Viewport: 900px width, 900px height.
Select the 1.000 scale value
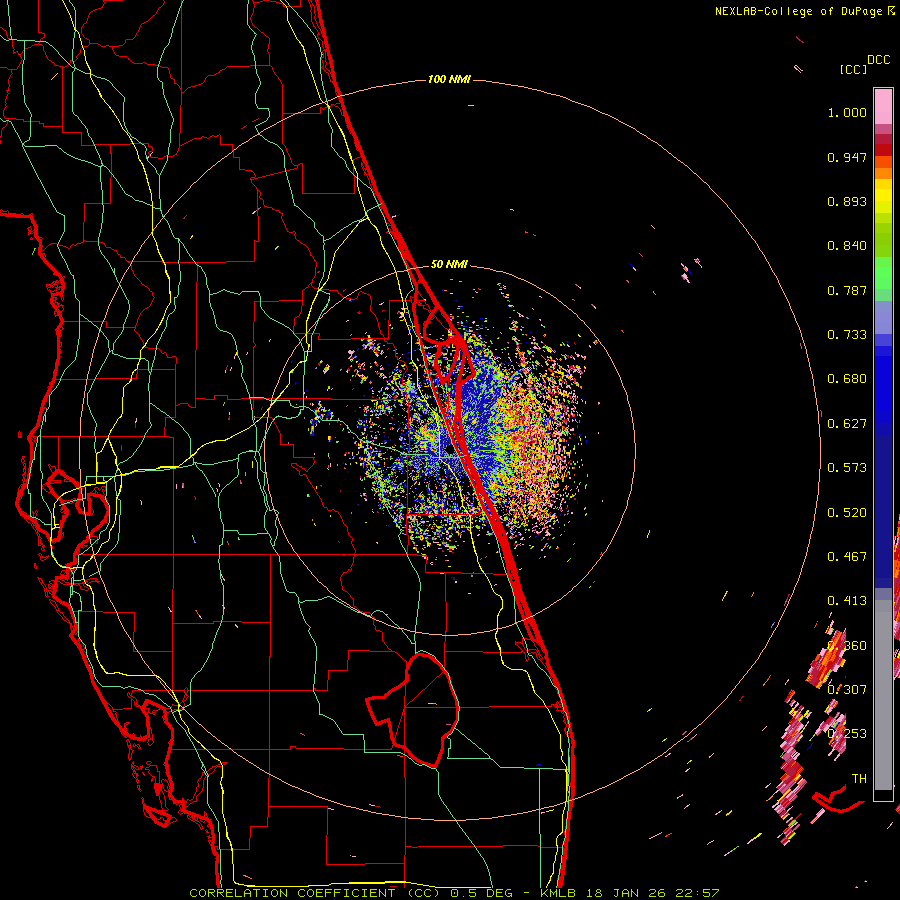(x=847, y=112)
